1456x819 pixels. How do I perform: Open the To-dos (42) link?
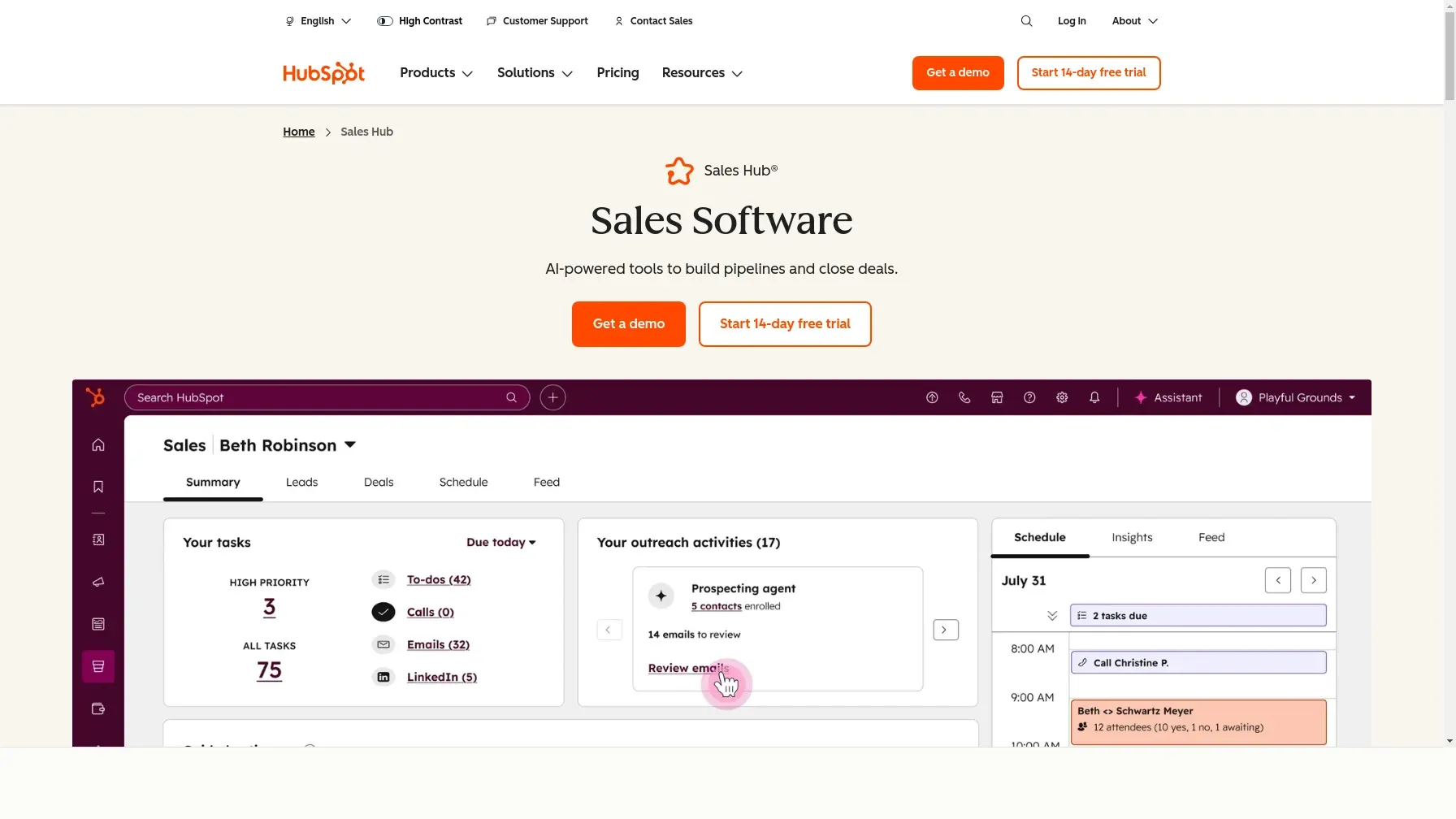[x=439, y=579]
